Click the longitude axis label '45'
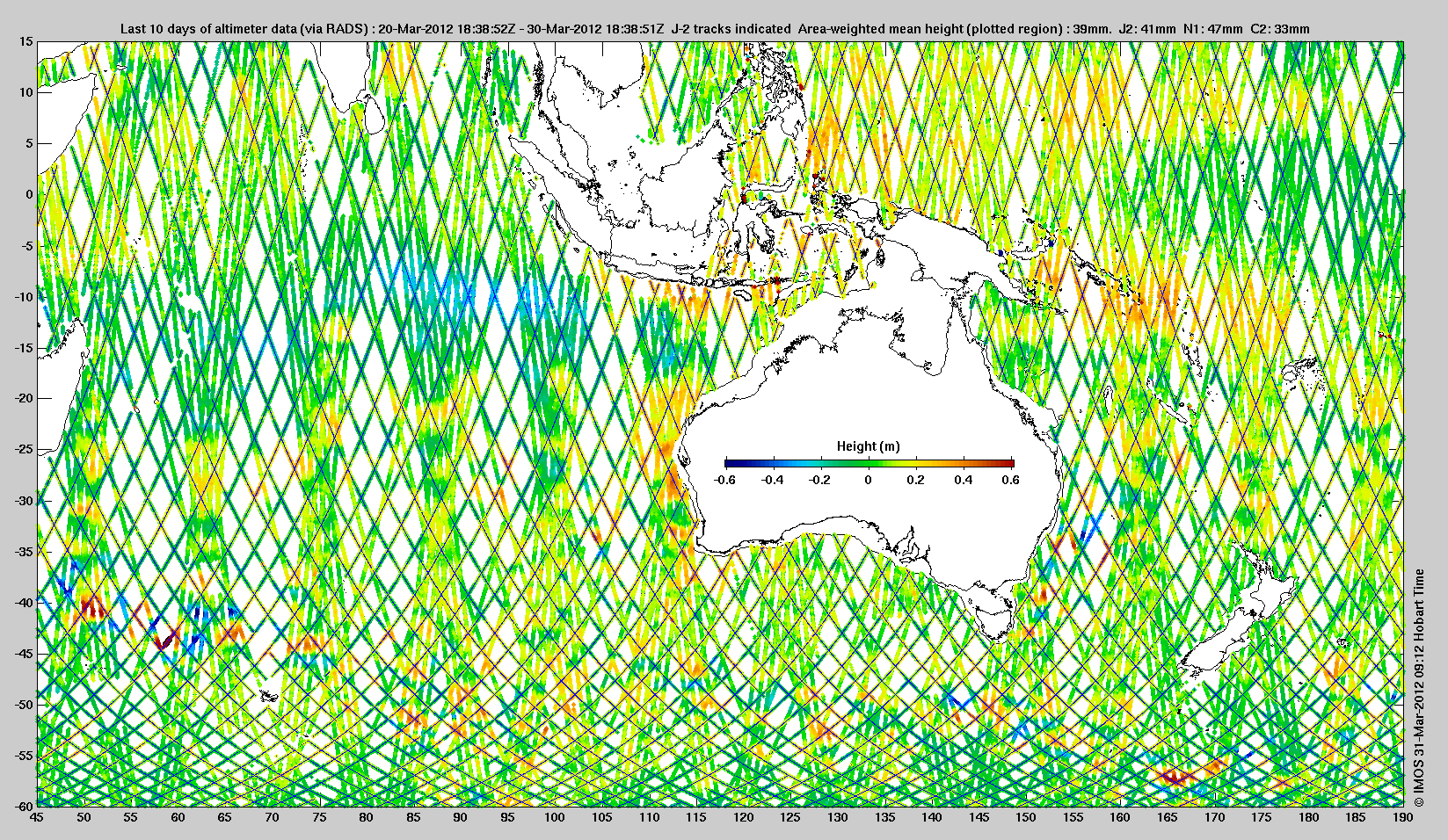 pyautogui.click(x=37, y=817)
